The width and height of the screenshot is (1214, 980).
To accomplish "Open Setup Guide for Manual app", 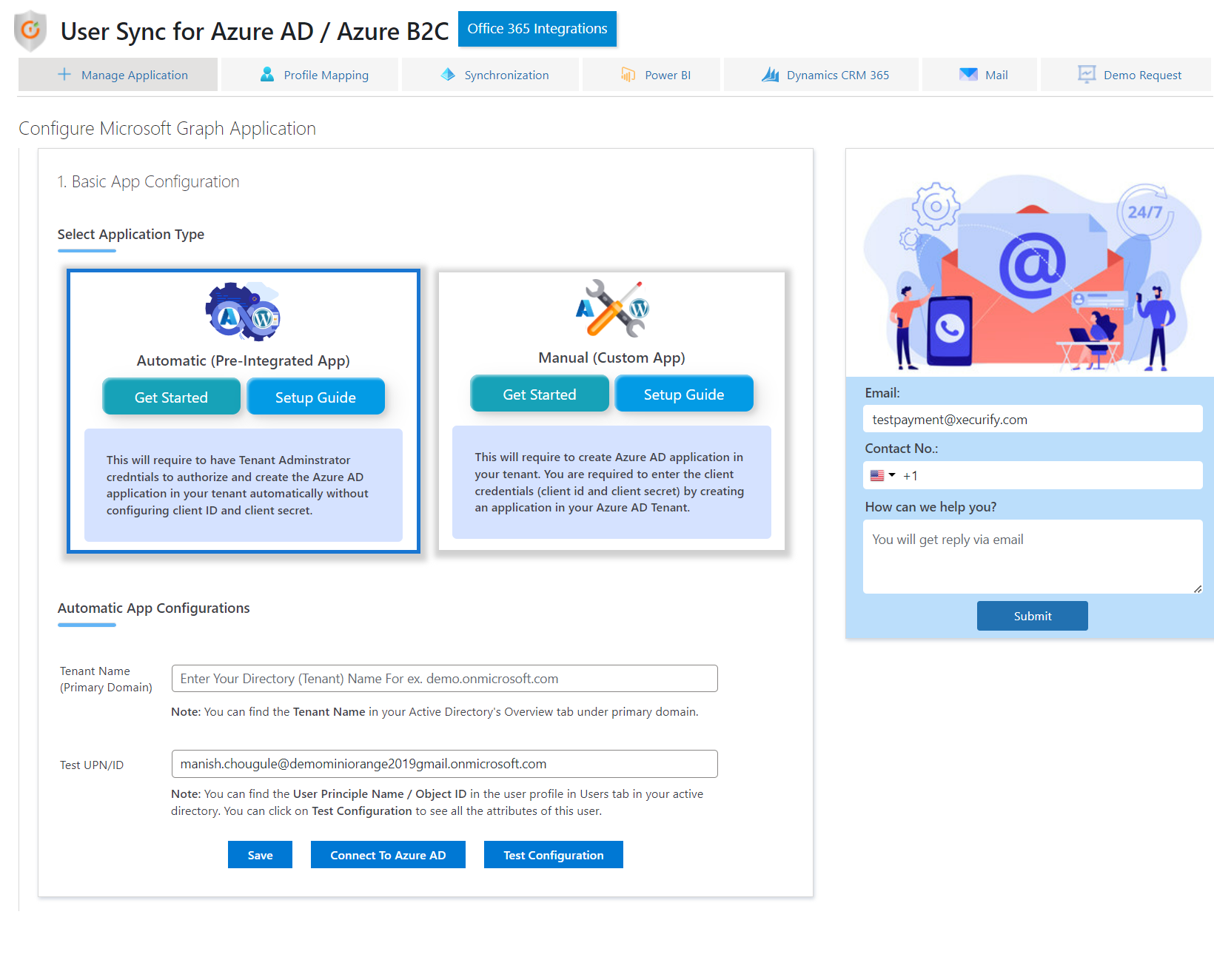I will [684, 394].
